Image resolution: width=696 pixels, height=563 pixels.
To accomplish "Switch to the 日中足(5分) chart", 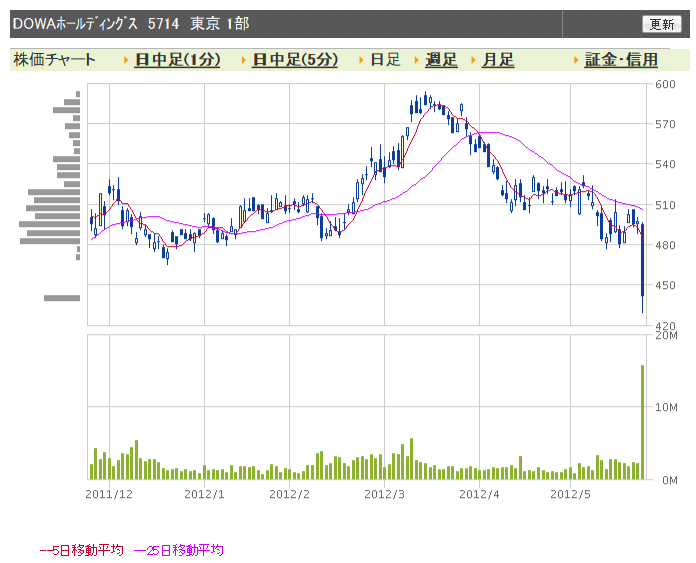I will (x=295, y=59).
